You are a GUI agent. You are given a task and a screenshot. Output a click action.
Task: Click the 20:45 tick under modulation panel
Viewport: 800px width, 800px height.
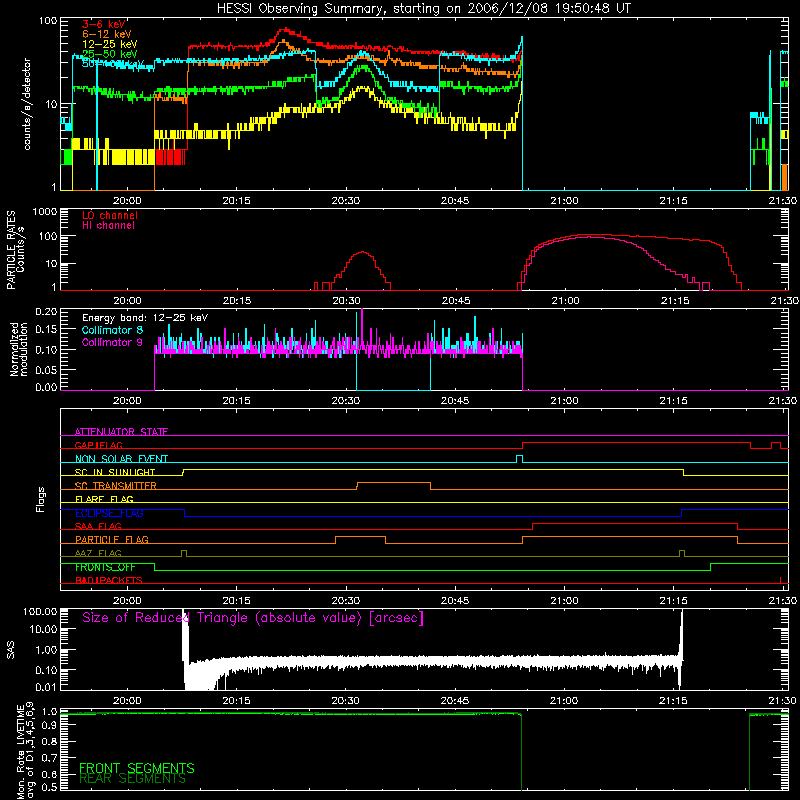coord(455,401)
